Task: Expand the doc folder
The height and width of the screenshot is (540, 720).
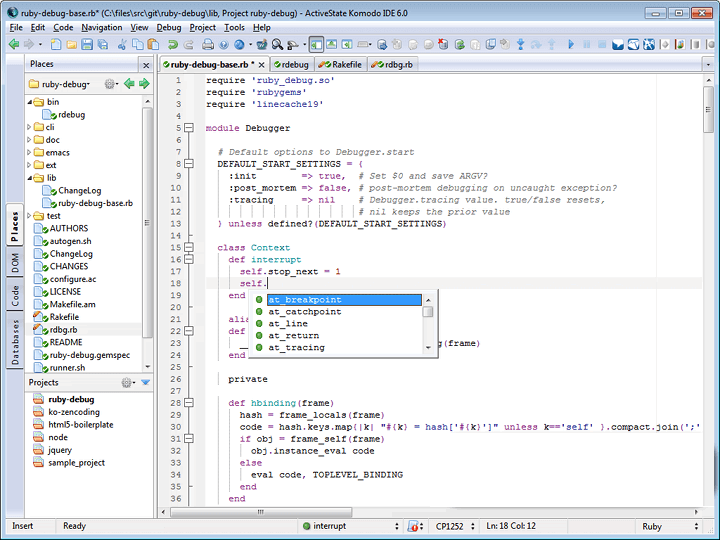Action: coord(29,140)
